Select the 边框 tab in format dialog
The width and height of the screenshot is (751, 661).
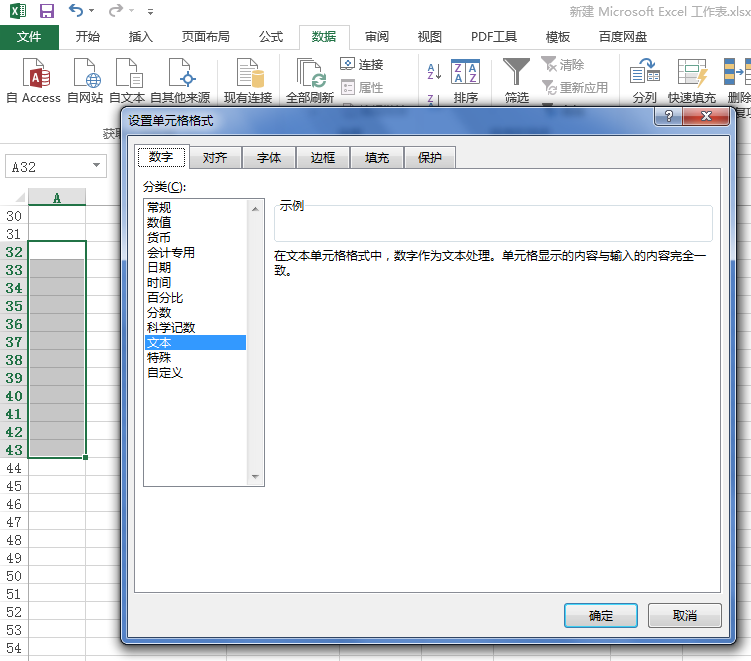point(323,158)
